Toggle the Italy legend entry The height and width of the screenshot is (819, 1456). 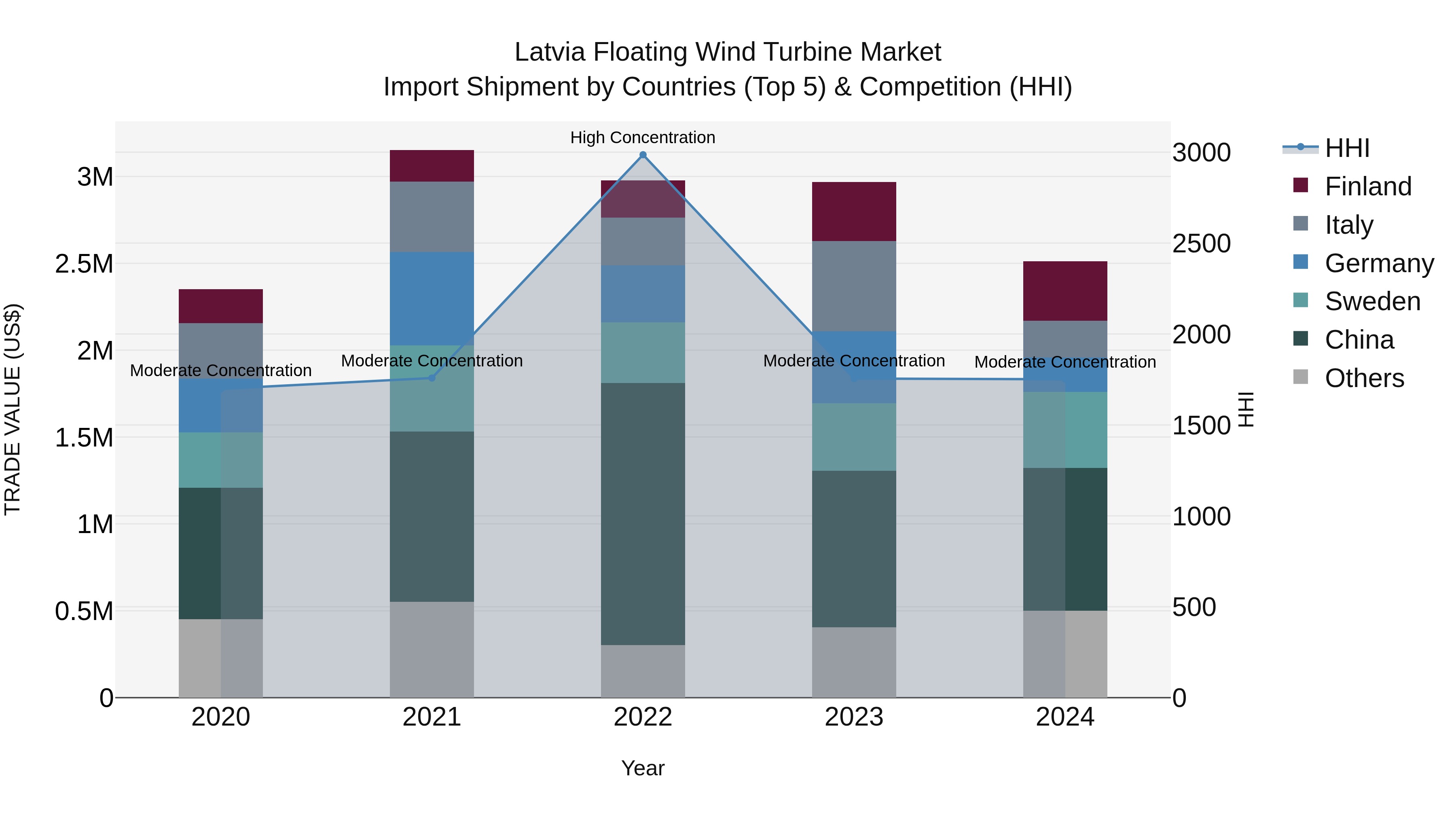click(x=1333, y=225)
